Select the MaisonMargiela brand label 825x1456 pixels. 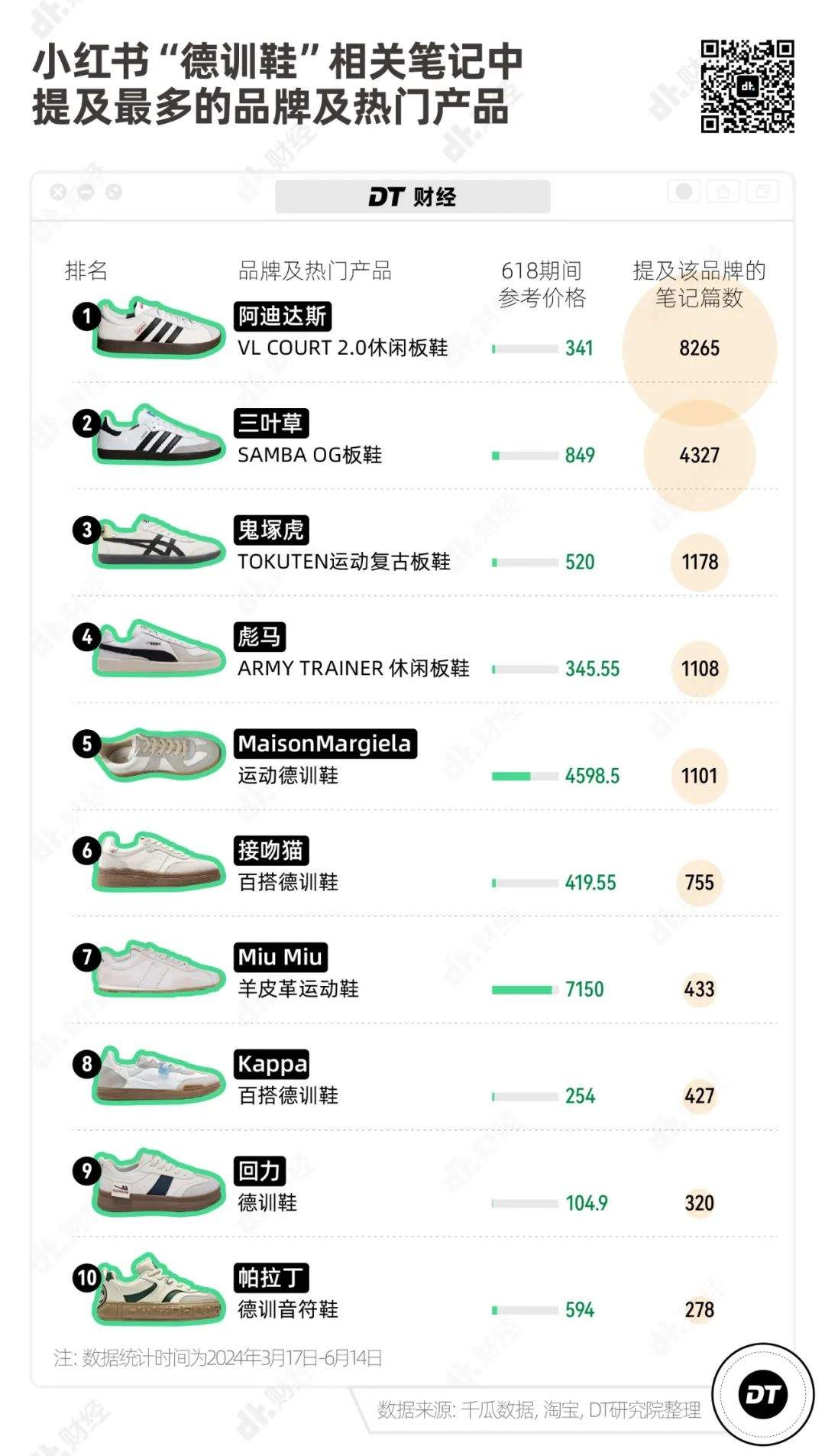[x=325, y=744]
